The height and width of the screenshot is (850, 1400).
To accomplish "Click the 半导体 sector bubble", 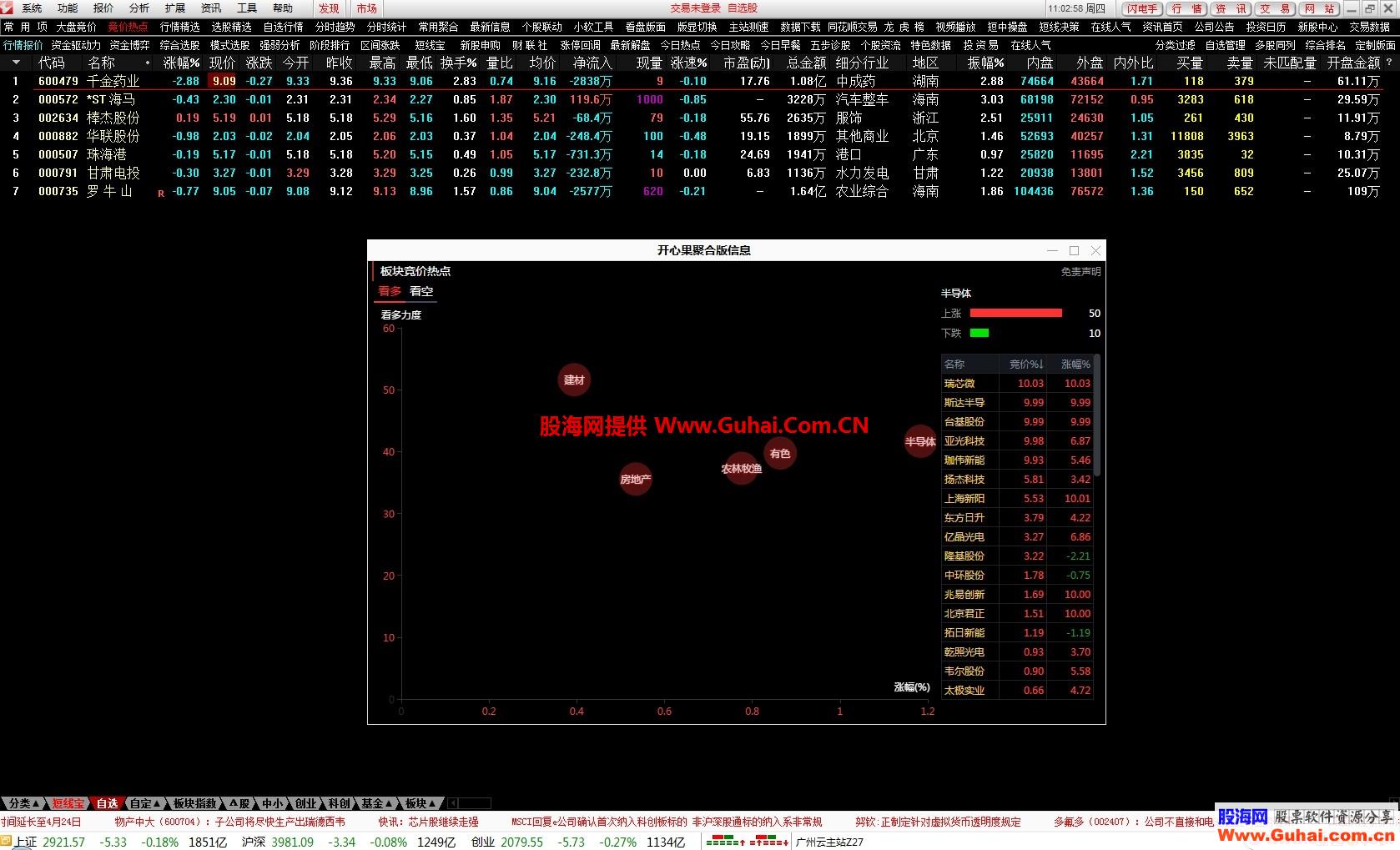I will 920,442.
